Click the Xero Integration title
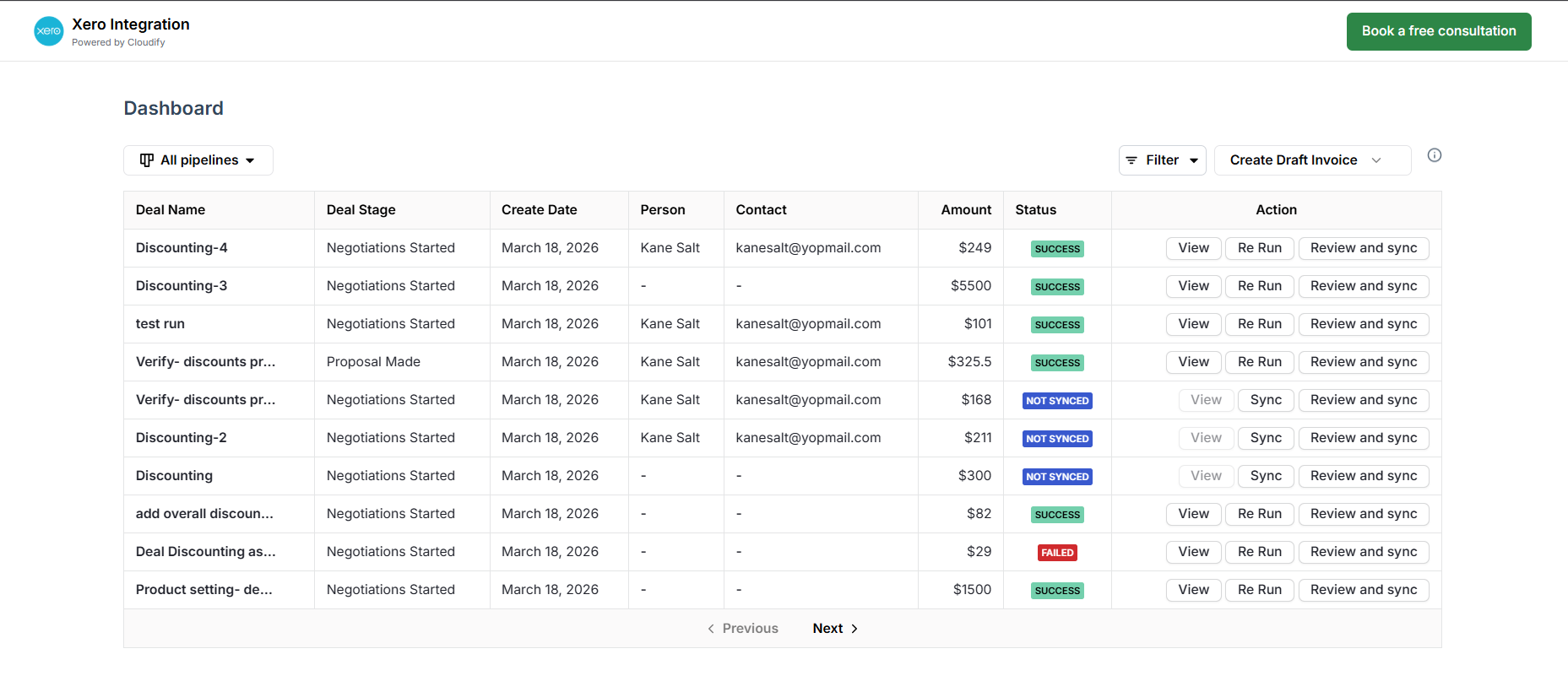This screenshot has height=692, width=1568. (131, 24)
